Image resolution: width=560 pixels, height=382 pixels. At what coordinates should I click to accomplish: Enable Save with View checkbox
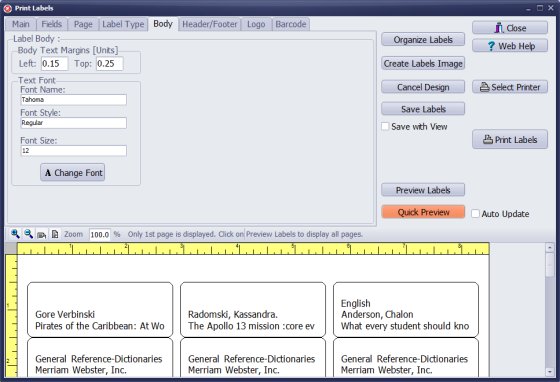[385, 126]
